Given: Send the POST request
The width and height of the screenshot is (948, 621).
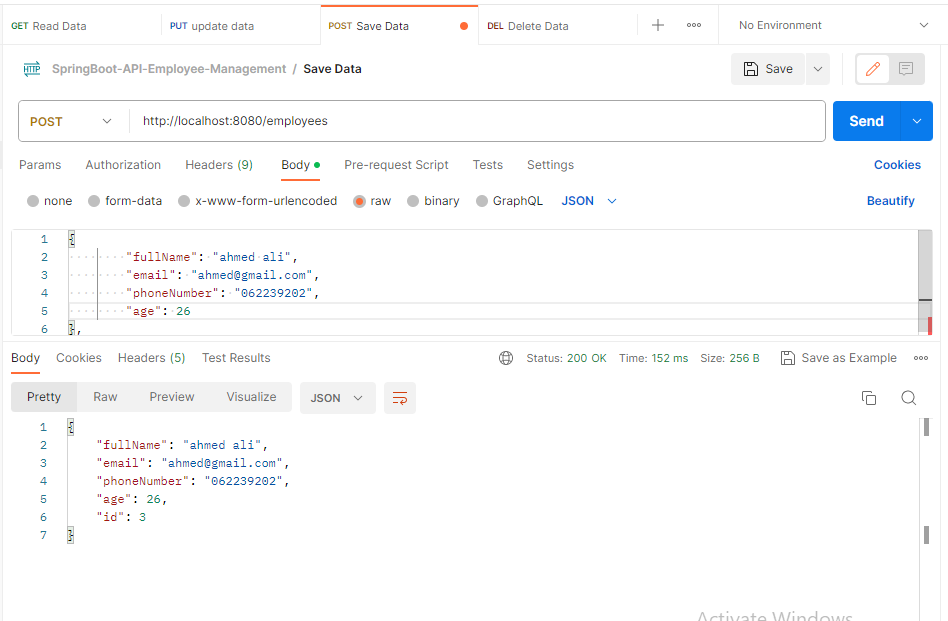Looking at the screenshot, I should (866, 121).
